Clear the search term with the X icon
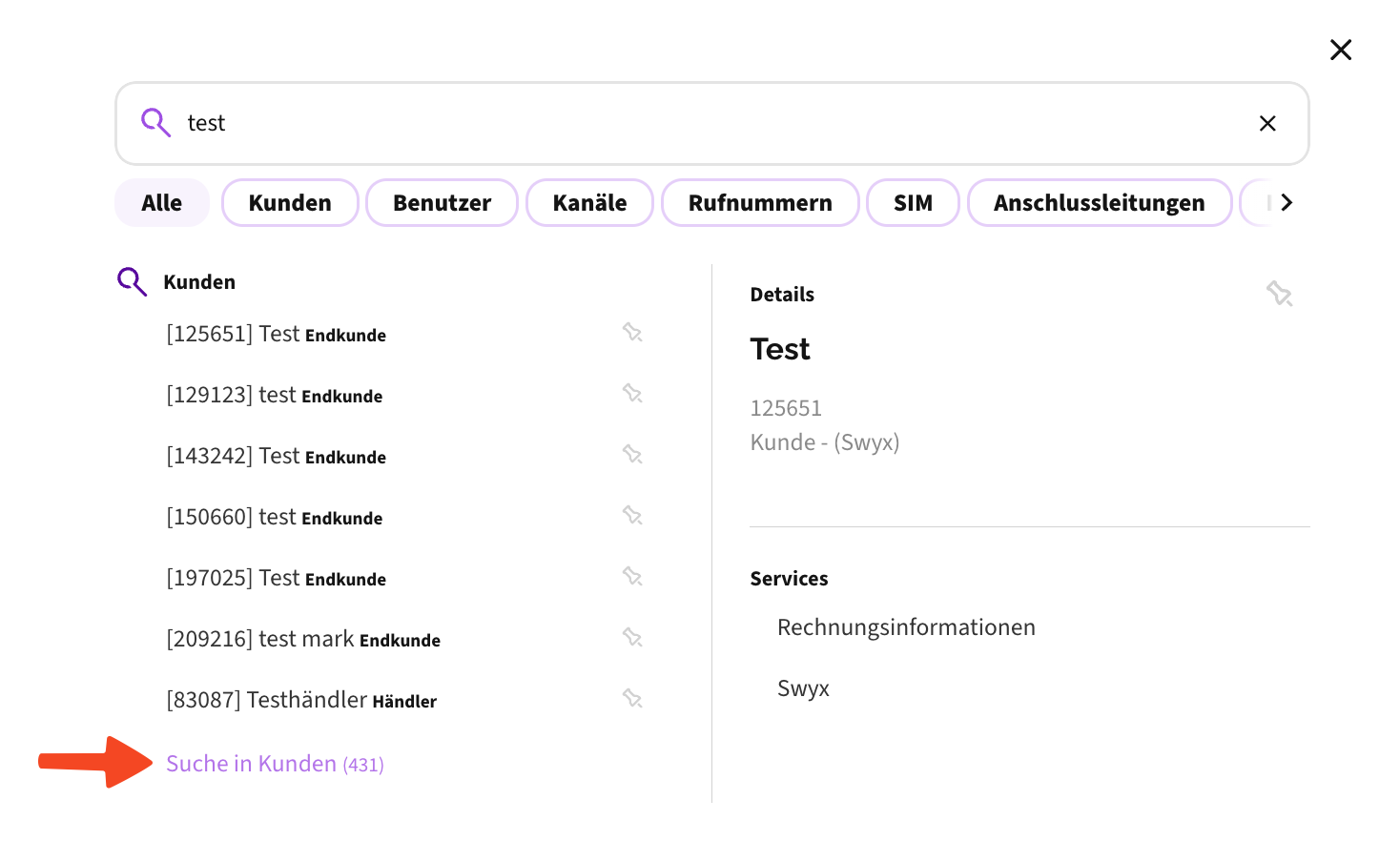 1267,123
